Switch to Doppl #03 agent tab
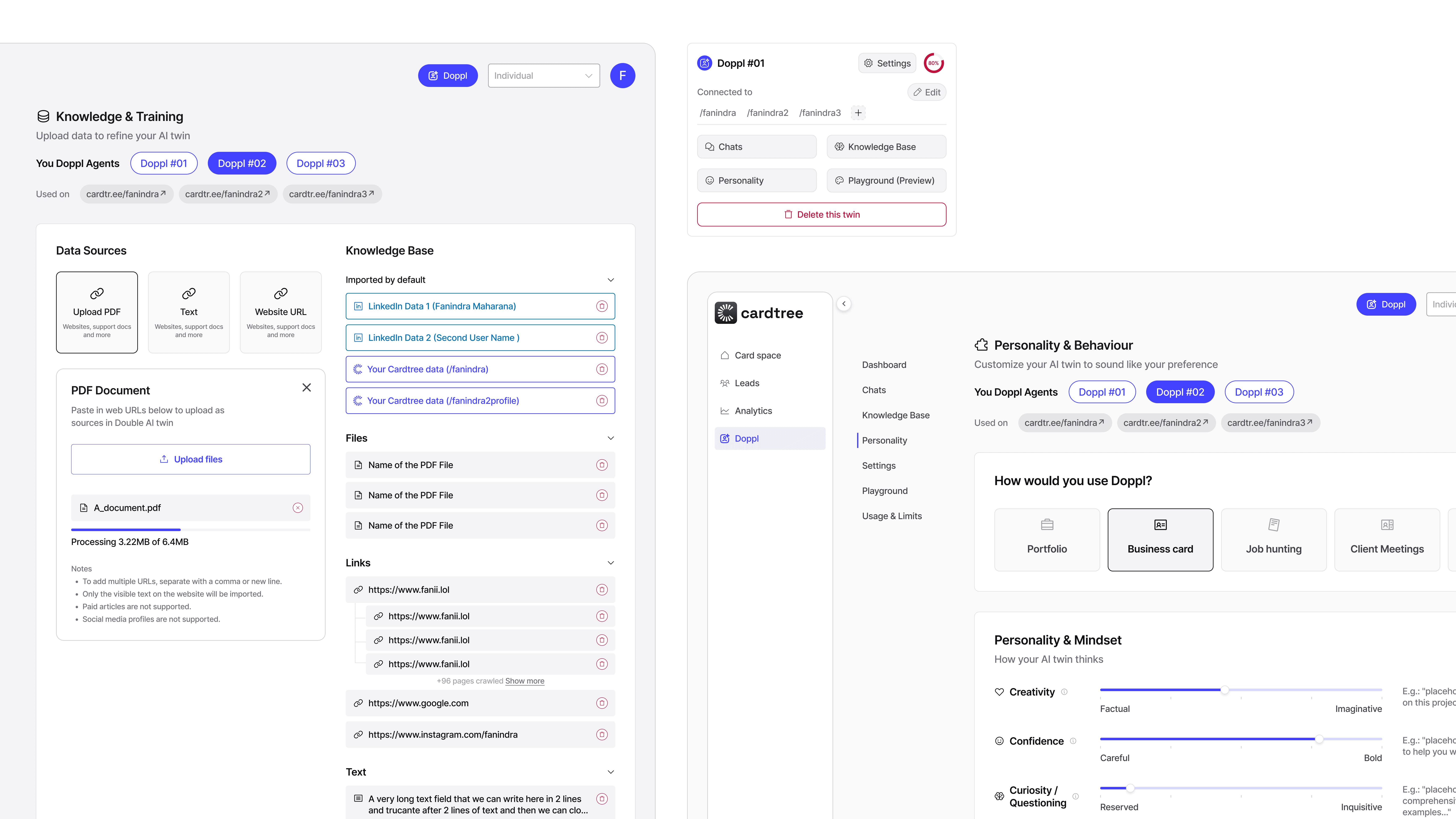The height and width of the screenshot is (819, 1456). tap(321, 163)
